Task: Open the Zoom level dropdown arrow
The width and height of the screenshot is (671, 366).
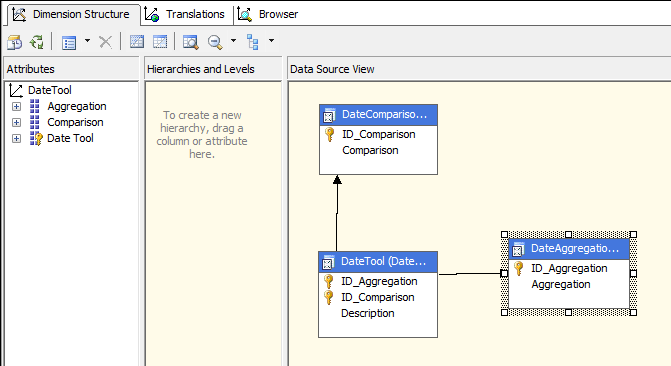Action: click(x=233, y=41)
